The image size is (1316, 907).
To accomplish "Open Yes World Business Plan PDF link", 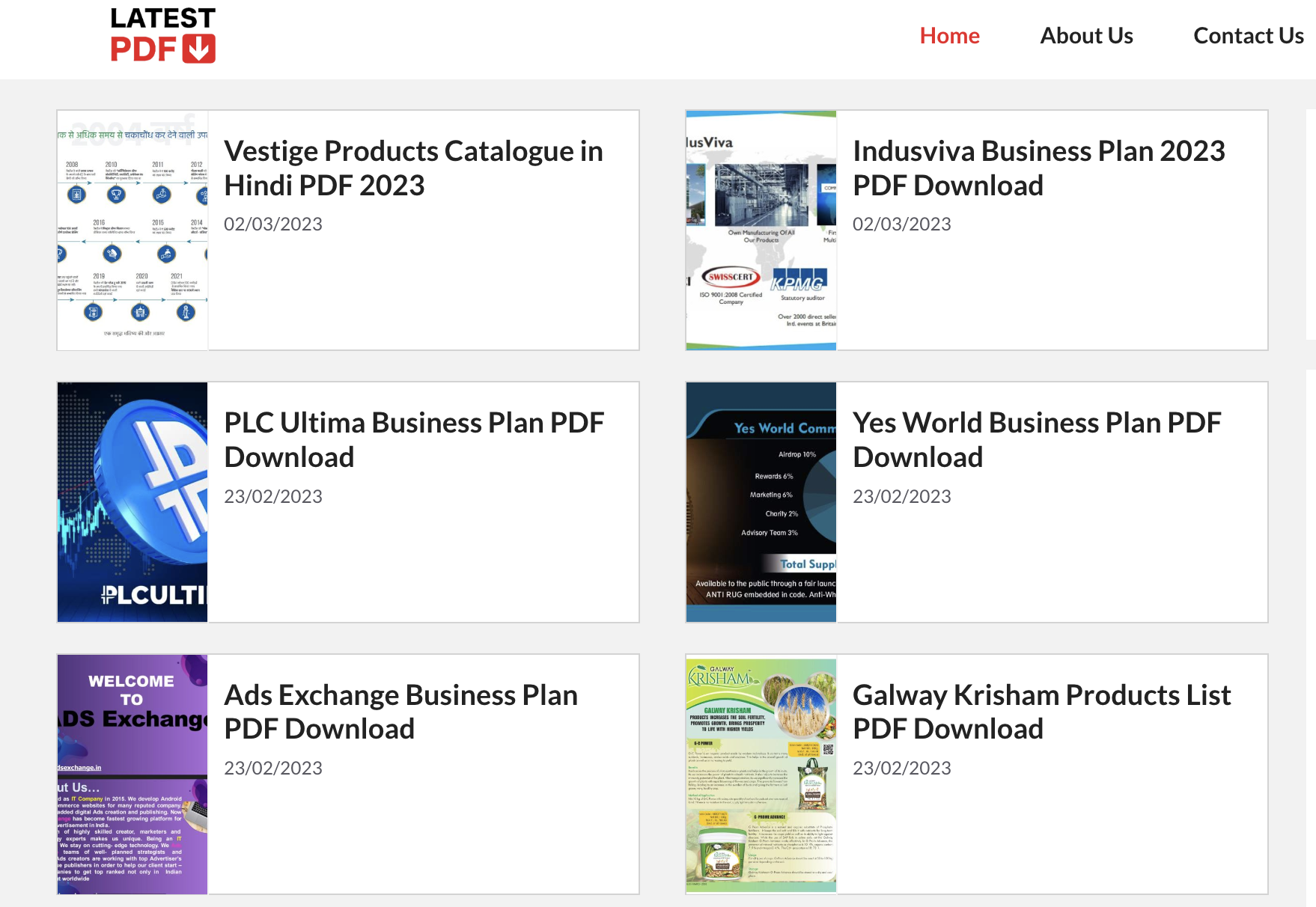I will pyautogui.click(x=1037, y=439).
